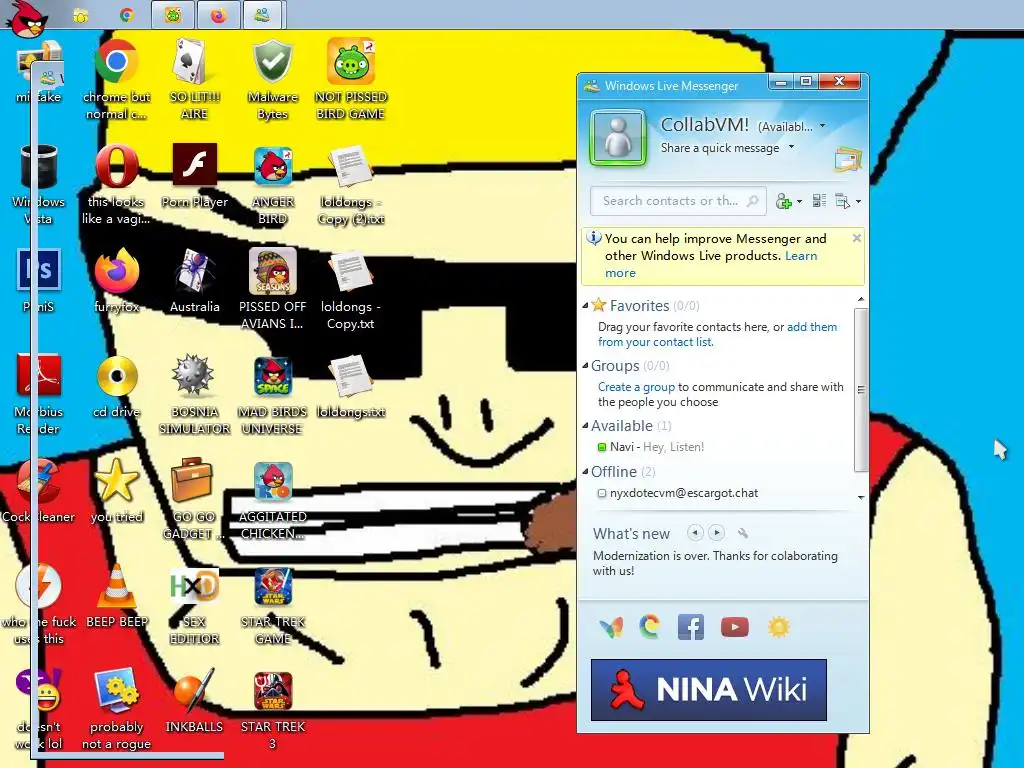Click the MSN butterfly icon
This screenshot has width=1024, height=768.
(x=611, y=627)
